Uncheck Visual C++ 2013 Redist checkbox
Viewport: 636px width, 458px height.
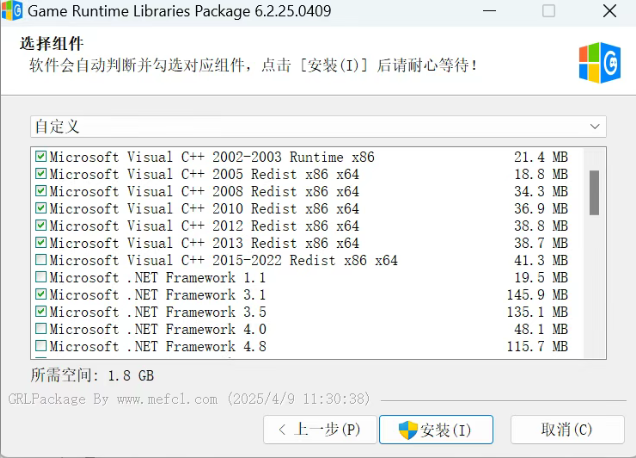(41, 243)
